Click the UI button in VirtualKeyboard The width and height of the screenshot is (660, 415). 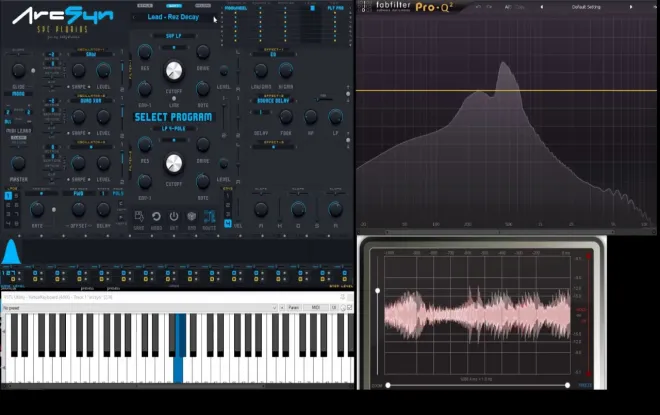334,308
